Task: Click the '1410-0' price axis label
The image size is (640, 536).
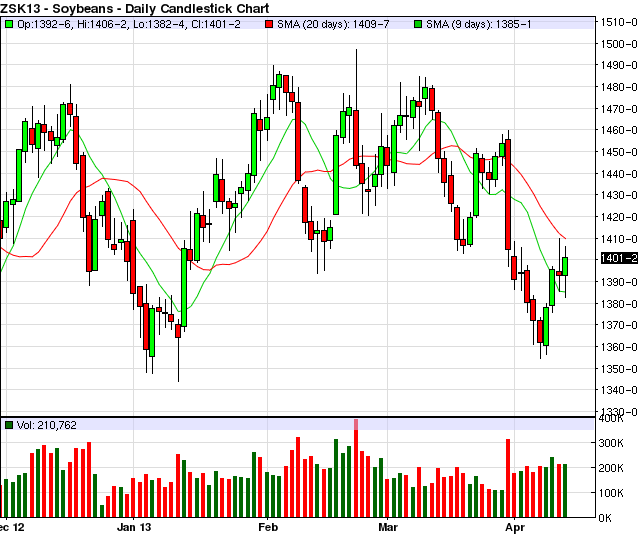Action: click(619, 239)
